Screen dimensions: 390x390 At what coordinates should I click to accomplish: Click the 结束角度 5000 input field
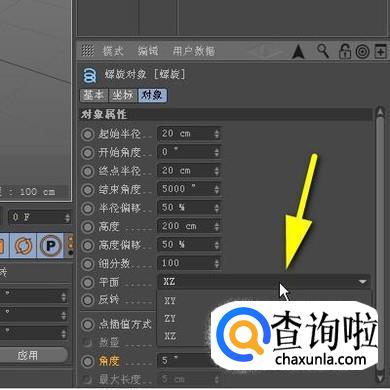tap(189, 189)
